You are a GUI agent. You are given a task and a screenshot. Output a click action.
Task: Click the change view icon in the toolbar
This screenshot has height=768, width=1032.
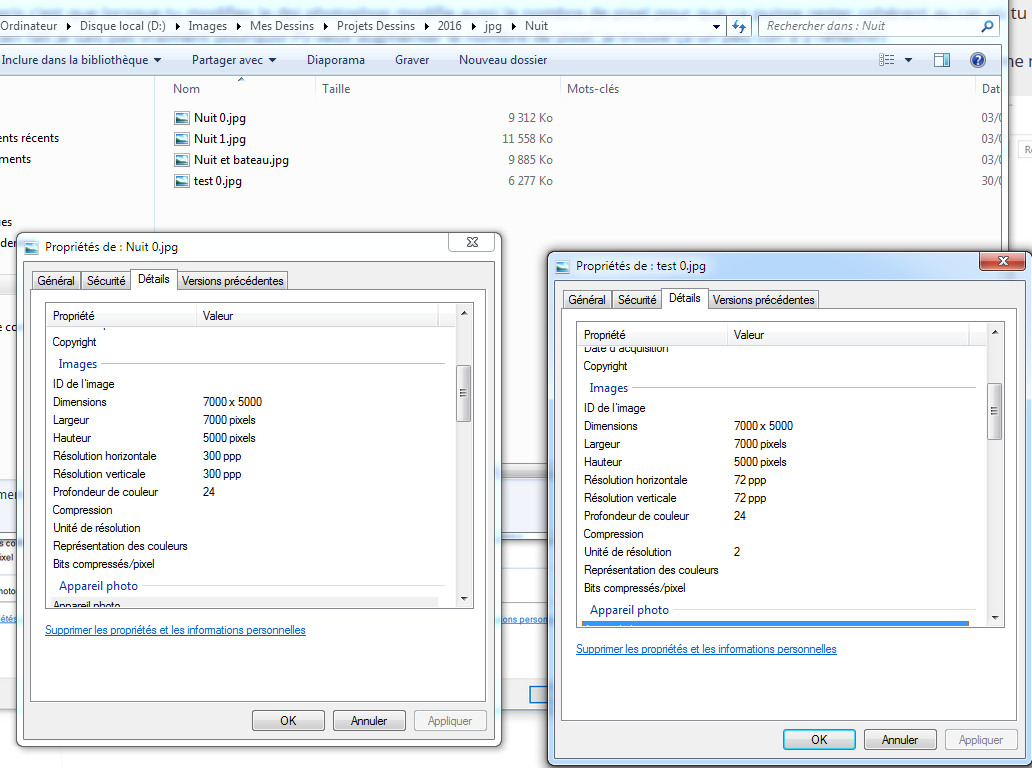click(887, 60)
